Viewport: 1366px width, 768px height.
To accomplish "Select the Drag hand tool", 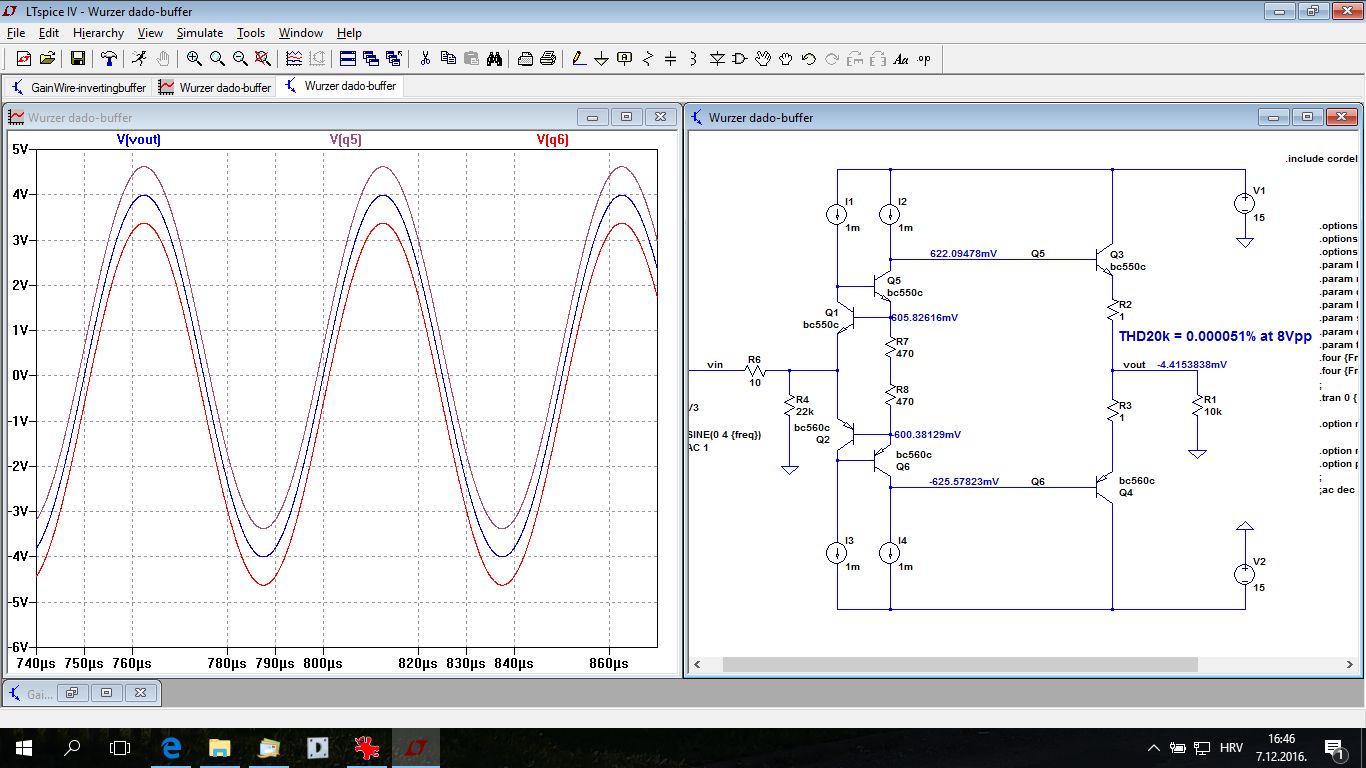I will point(786,59).
